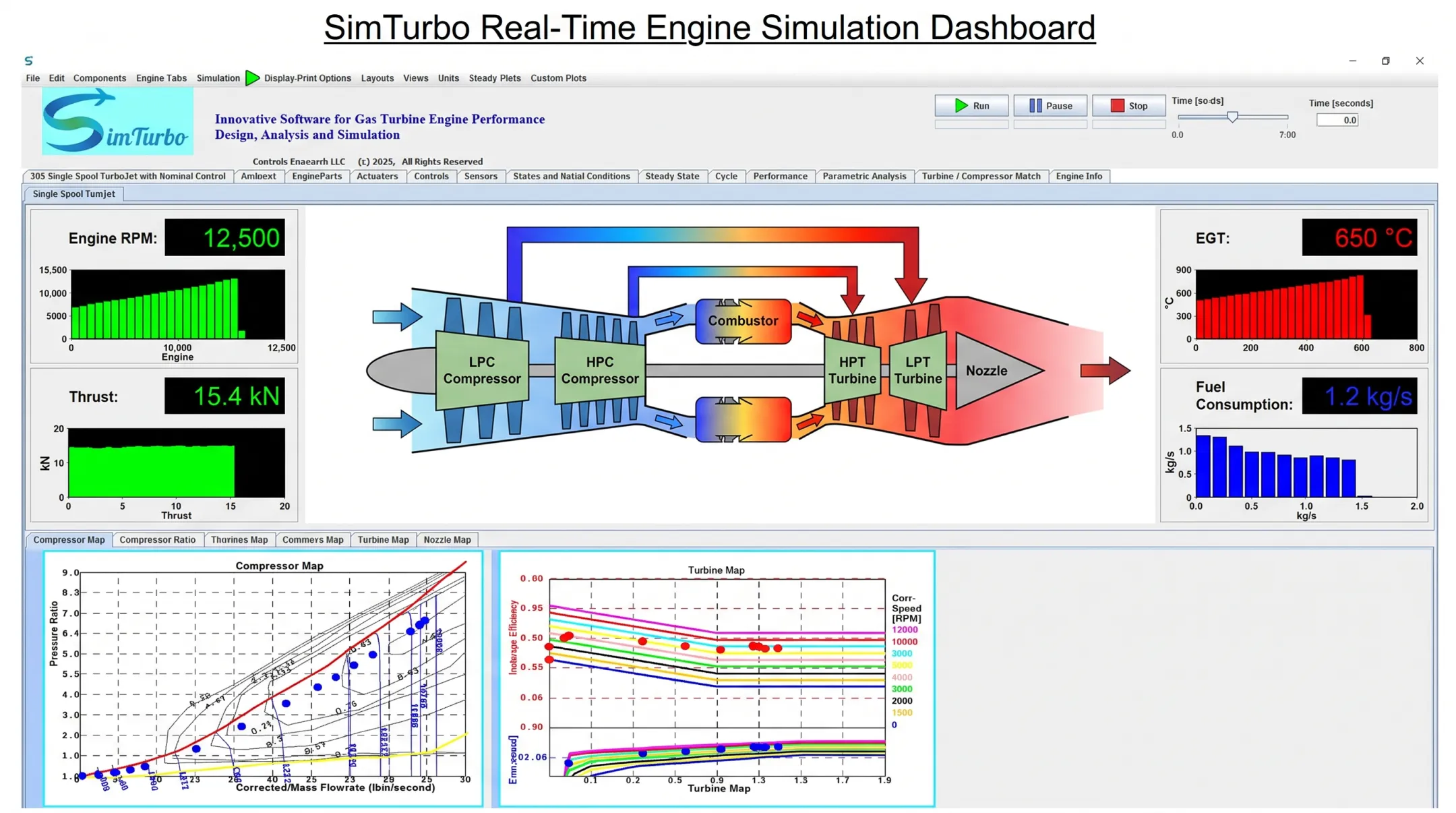Screen dimensions: 1456x813
Task: Click the Engine RPM bar chart
Action: pyautogui.click(x=178, y=305)
